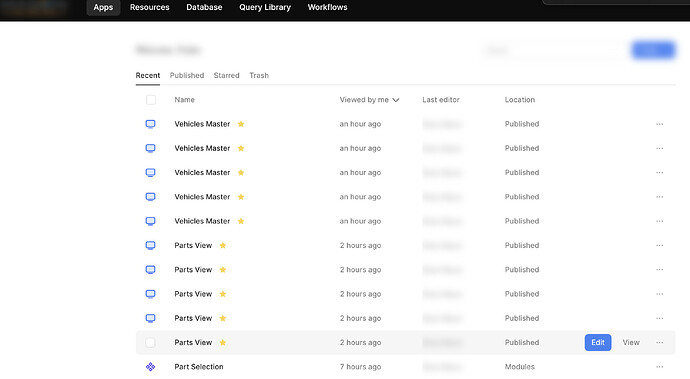Click the blurred search field
690x379 pixels.
click(x=554, y=50)
